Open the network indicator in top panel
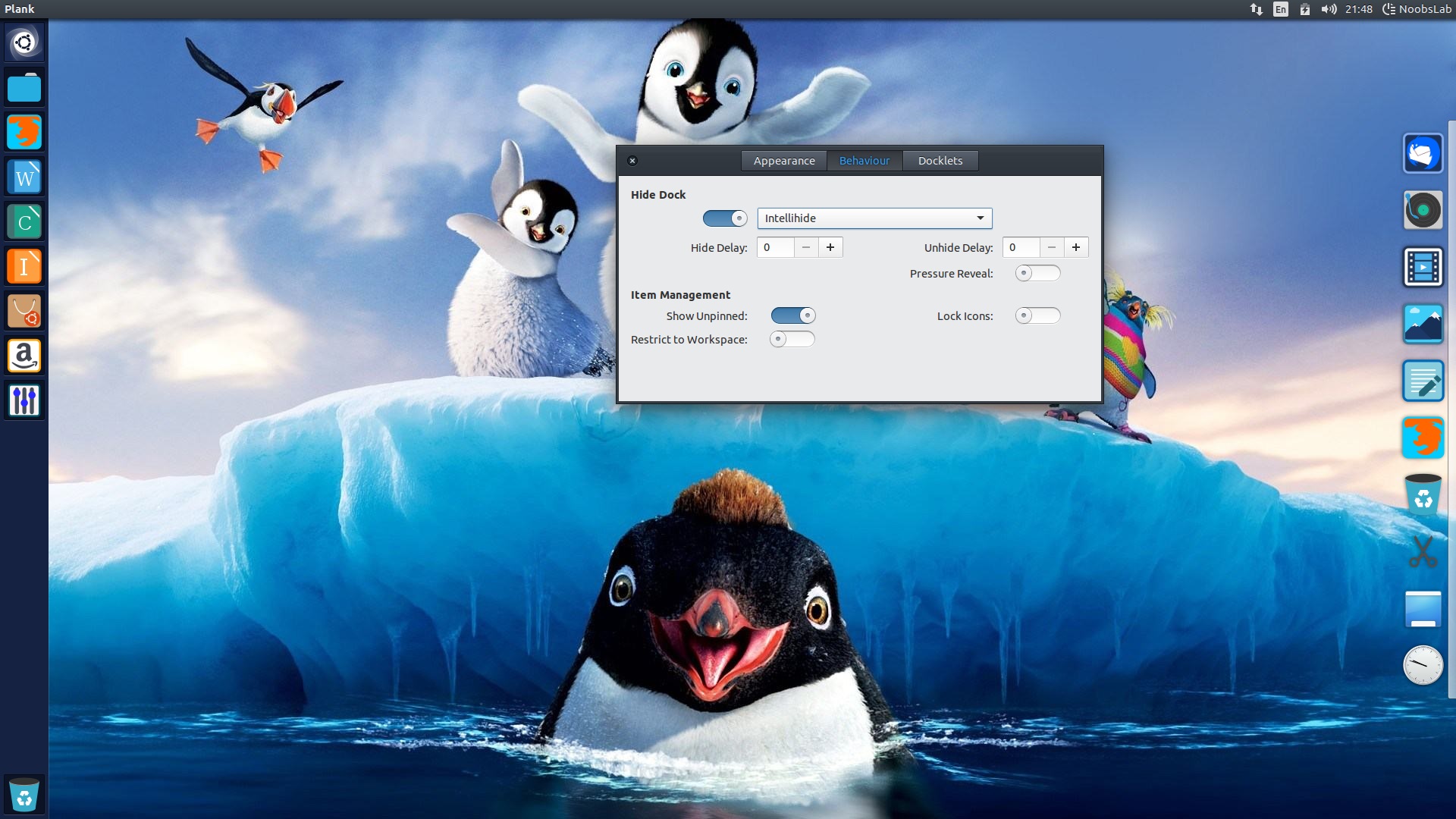This screenshot has height=819, width=1456. [x=1257, y=9]
